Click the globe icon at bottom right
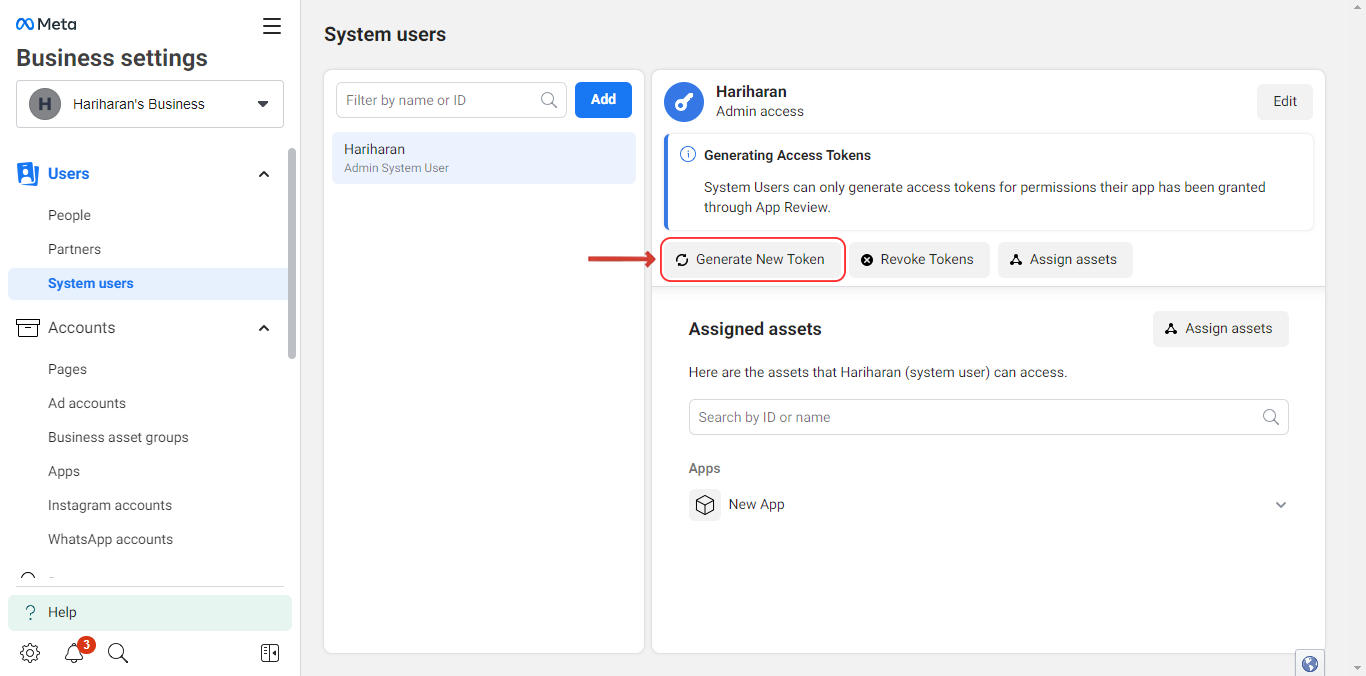 coord(1310,664)
